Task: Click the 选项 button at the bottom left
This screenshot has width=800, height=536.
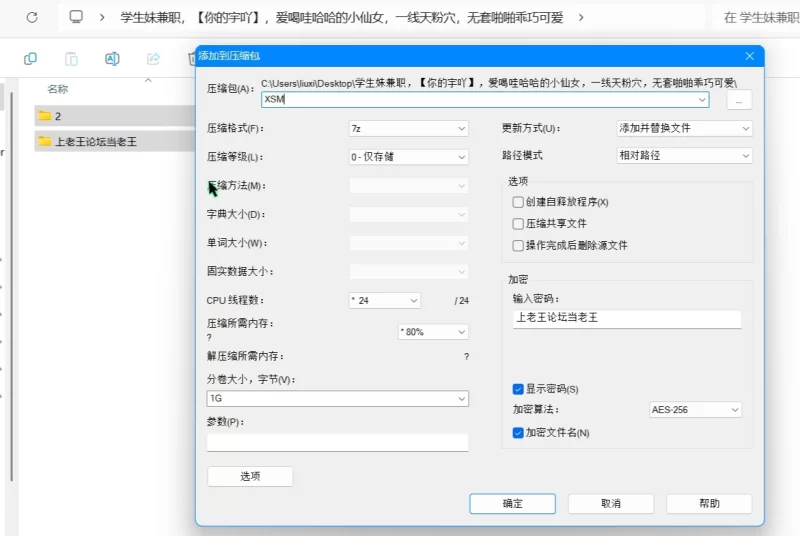Action: [x=250, y=476]
